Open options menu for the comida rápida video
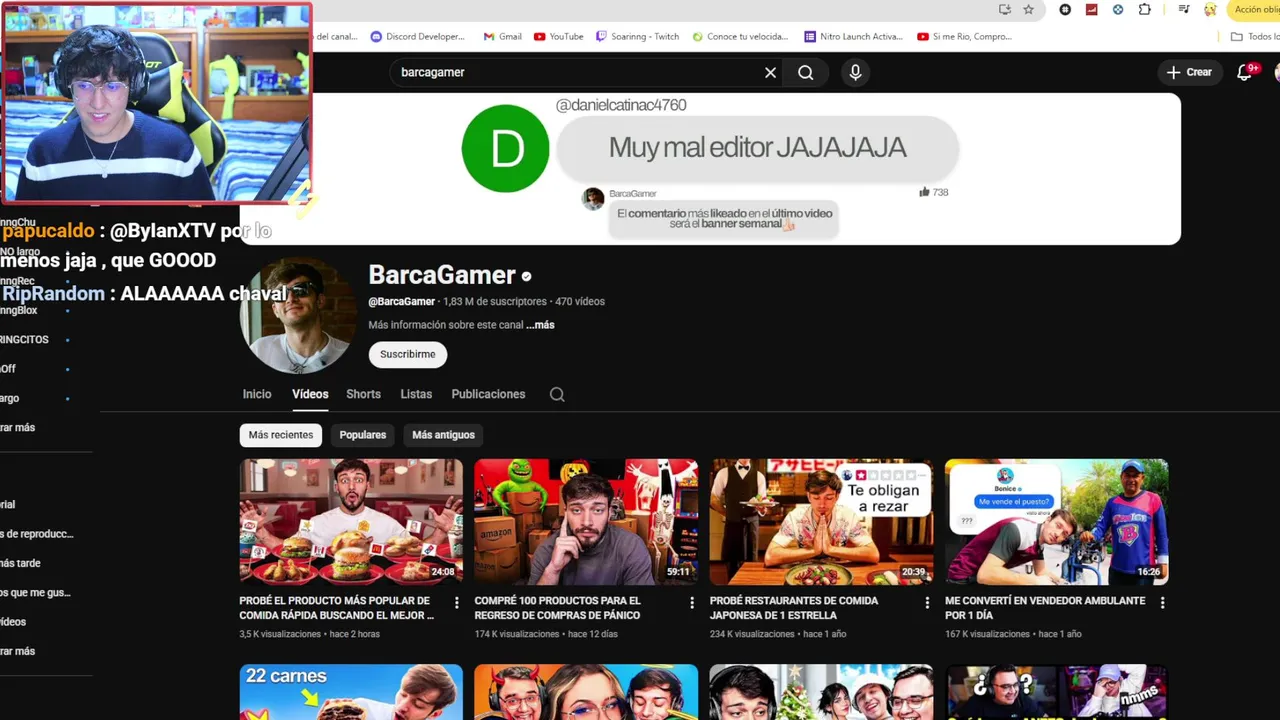This screenshot has height=720, width=1280. point(457,603)
